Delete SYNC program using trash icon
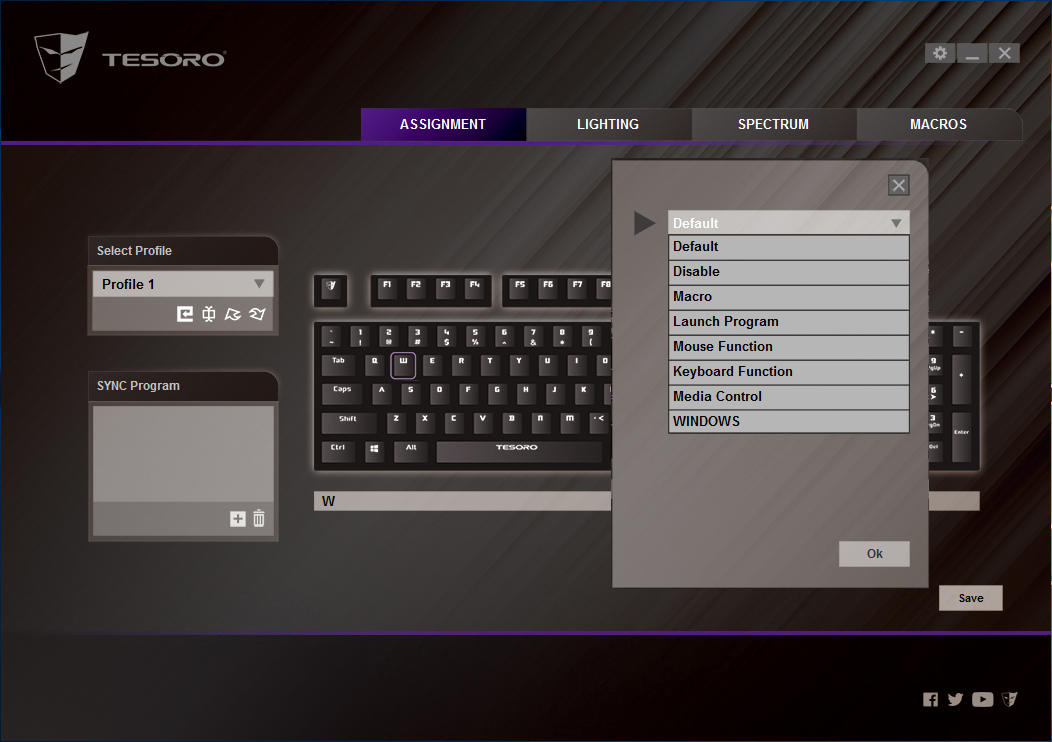The height and width of the screenshot is (742, 1052). coord(259,518)
